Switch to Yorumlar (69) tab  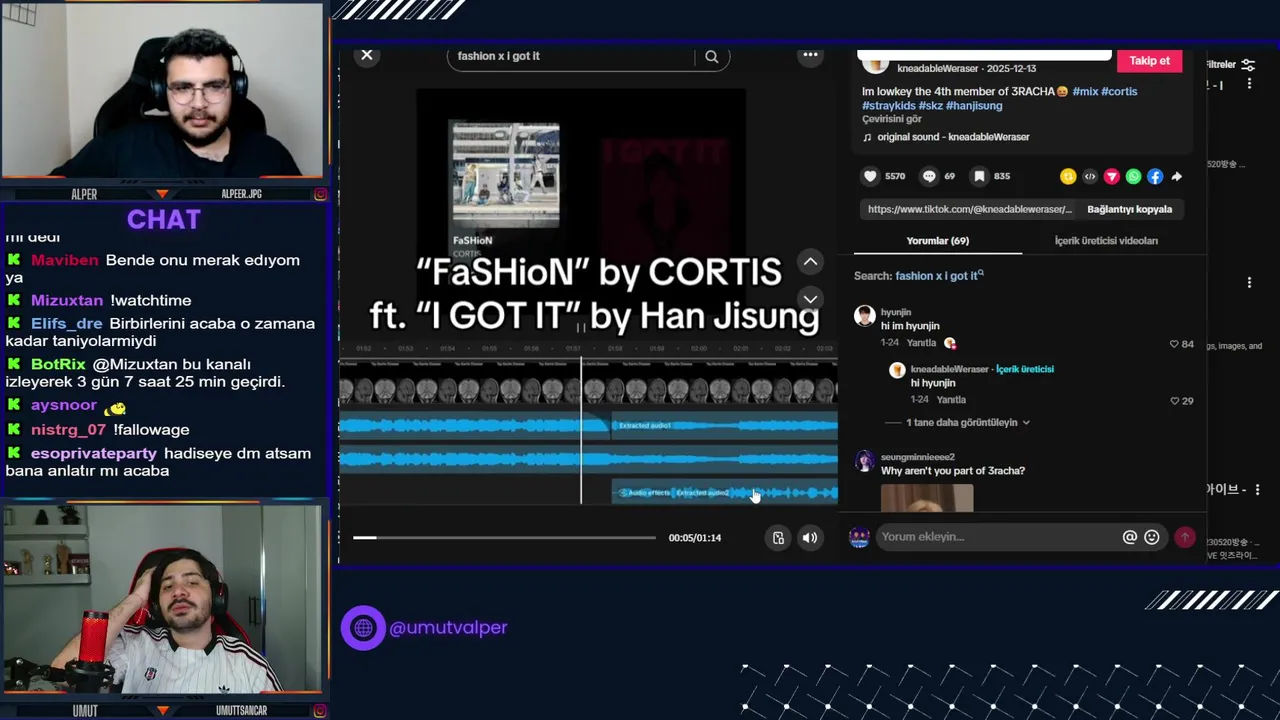coord(937,241)
